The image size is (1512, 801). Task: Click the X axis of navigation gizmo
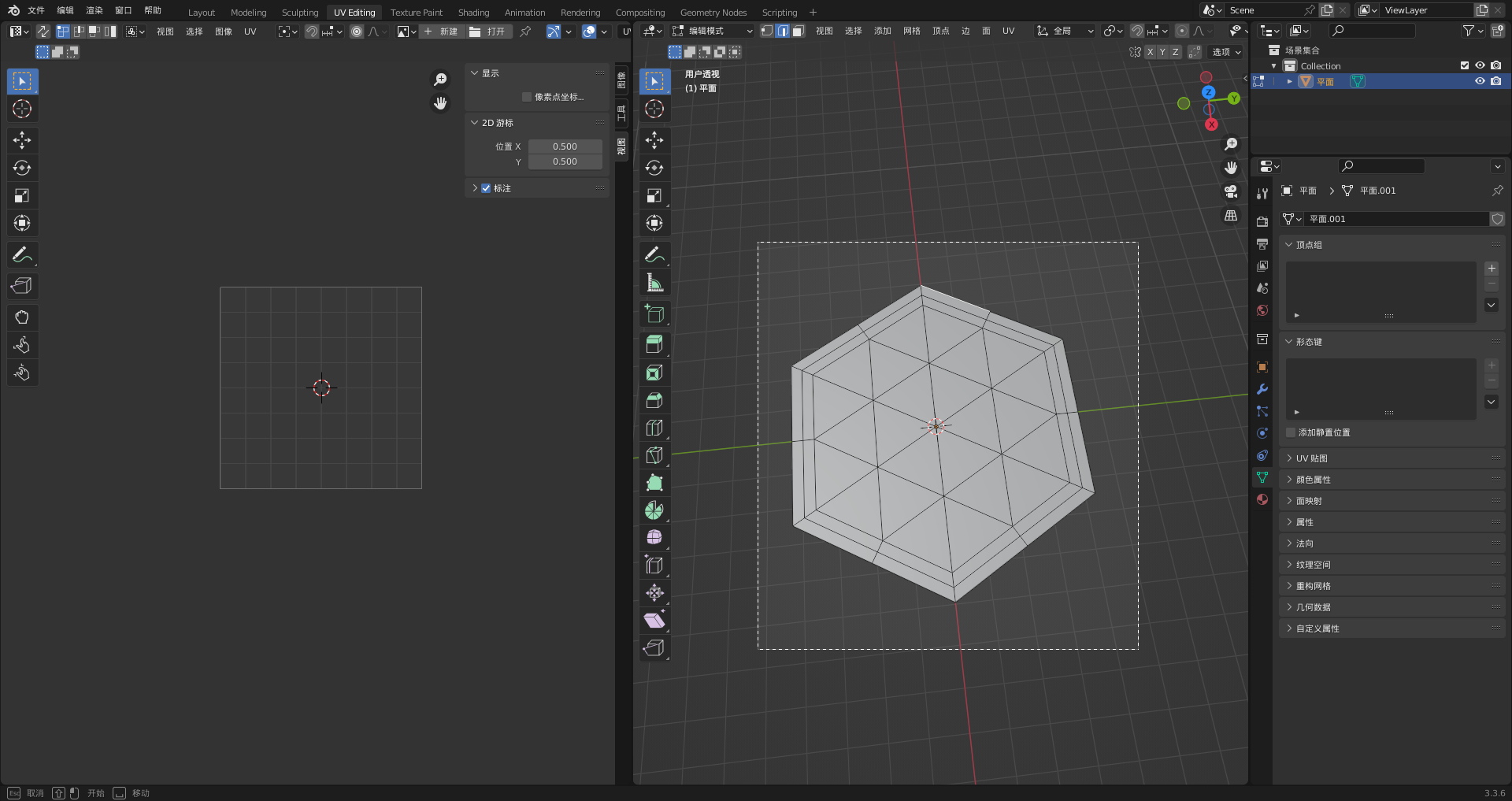1211,124
